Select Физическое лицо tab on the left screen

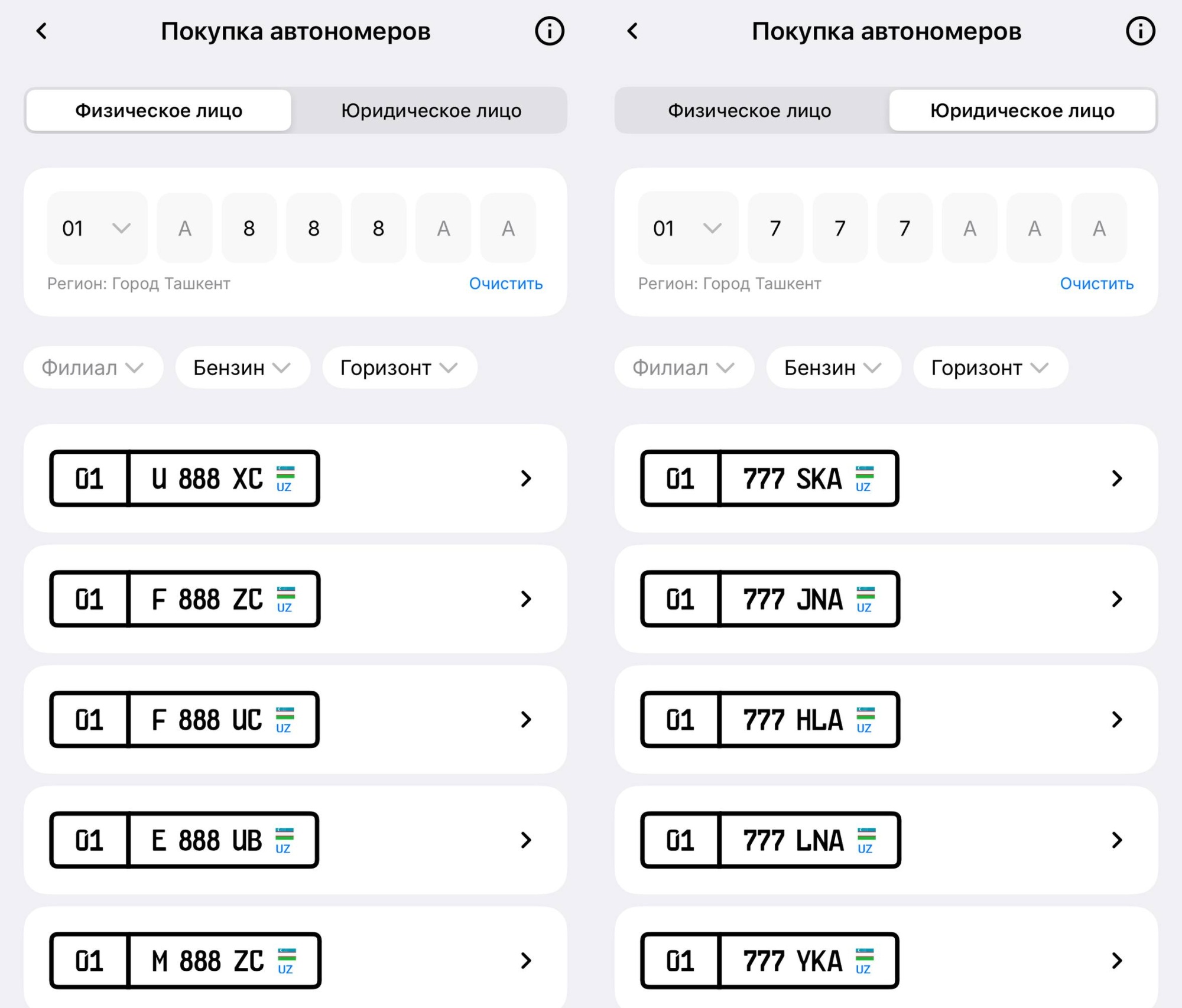tap(158, 110)
